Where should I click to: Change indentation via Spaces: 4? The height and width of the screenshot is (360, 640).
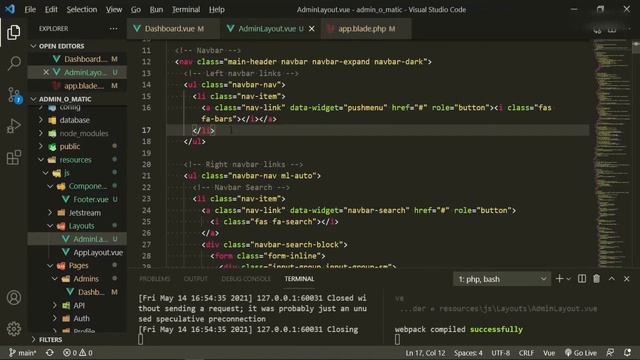pos(468,353)
